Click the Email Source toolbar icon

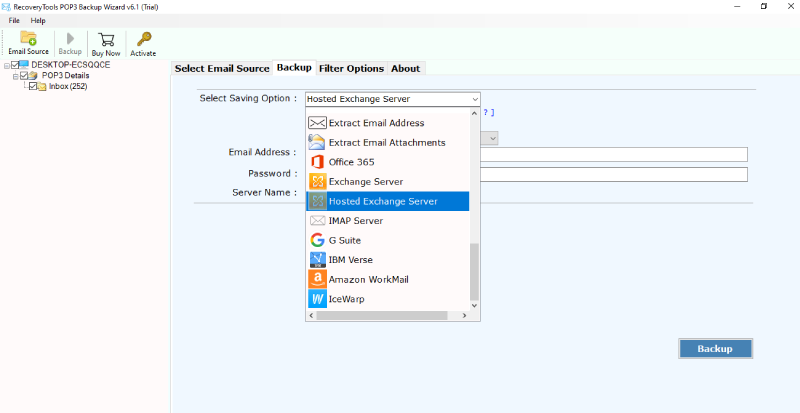[x=28, y=42]
